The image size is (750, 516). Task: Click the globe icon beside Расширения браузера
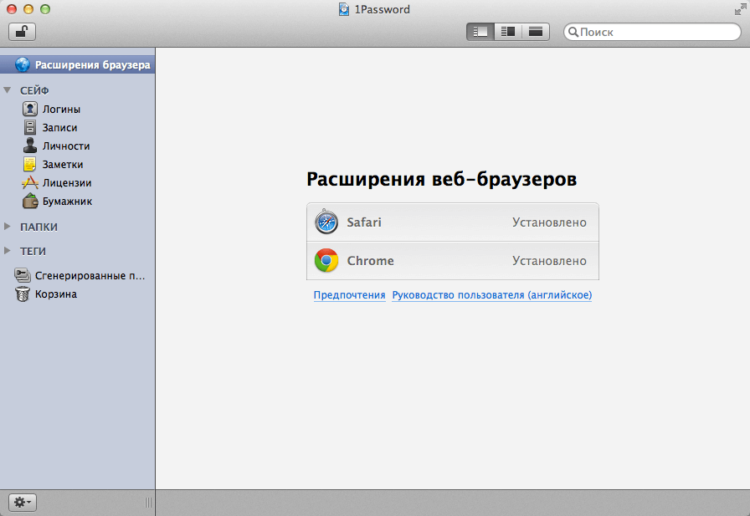pyautogui.click(x=22, y=65)
